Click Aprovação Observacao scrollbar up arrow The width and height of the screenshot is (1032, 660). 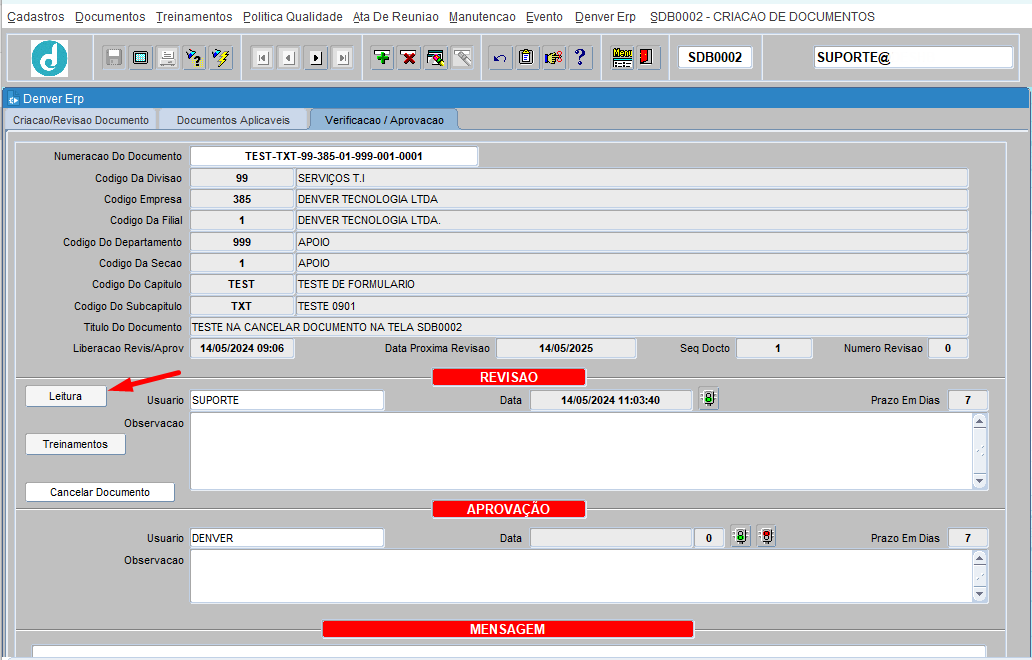[x=980, y=558]
